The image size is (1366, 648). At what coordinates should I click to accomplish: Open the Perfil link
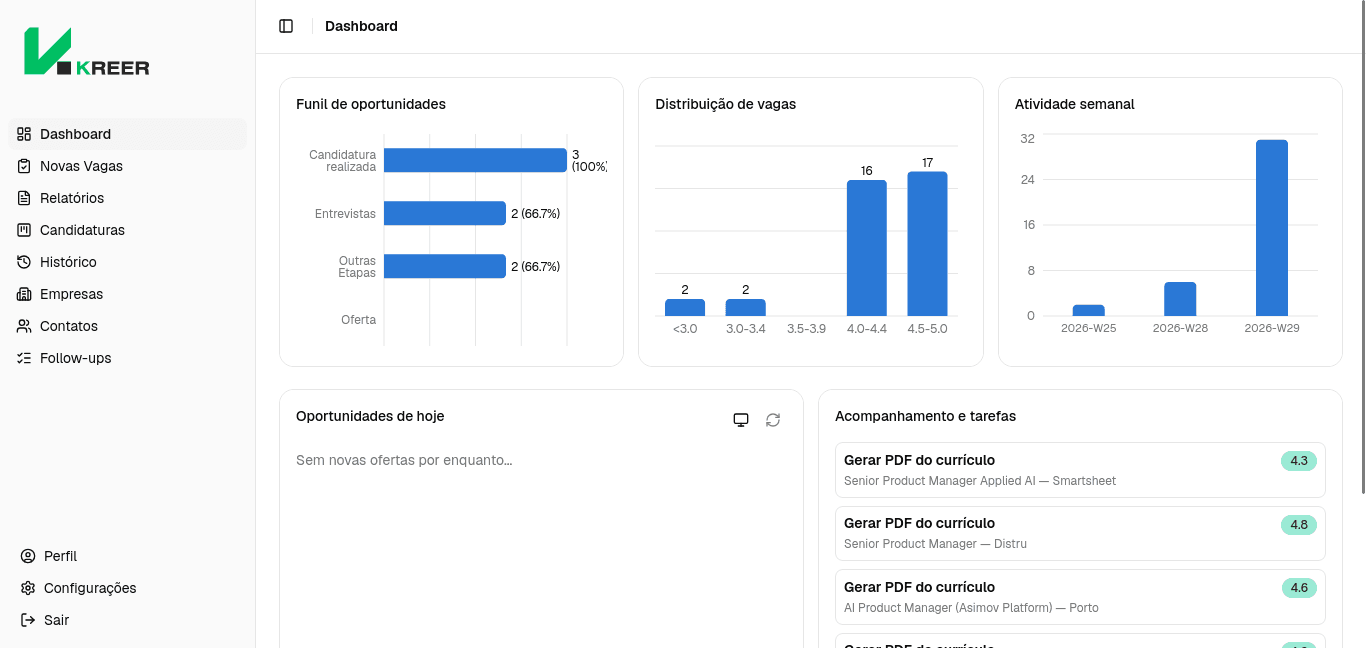127,556
